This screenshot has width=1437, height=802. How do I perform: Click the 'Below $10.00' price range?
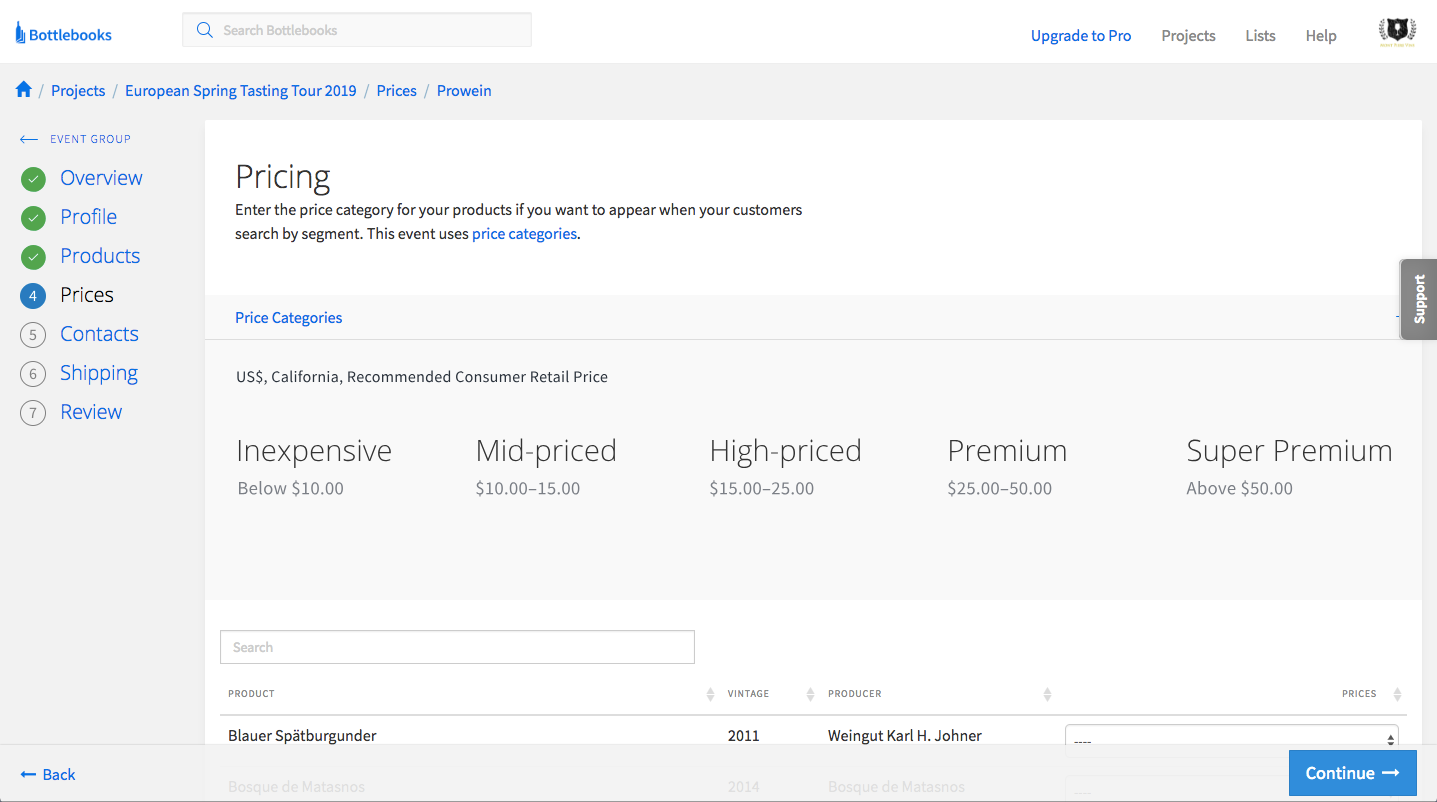coord(291,489)
